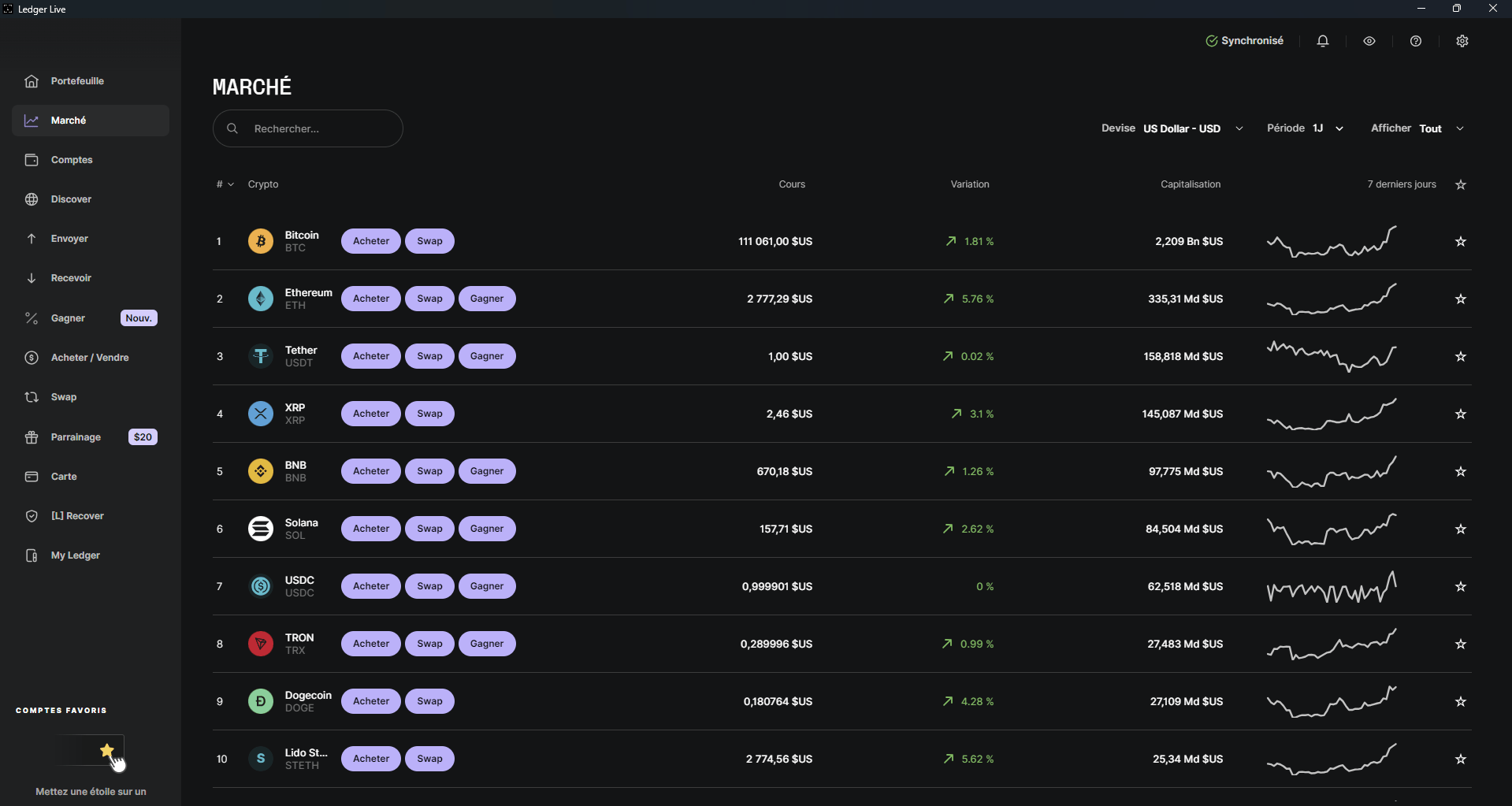Star TRON as favorite

click(x=1461, y=644)
